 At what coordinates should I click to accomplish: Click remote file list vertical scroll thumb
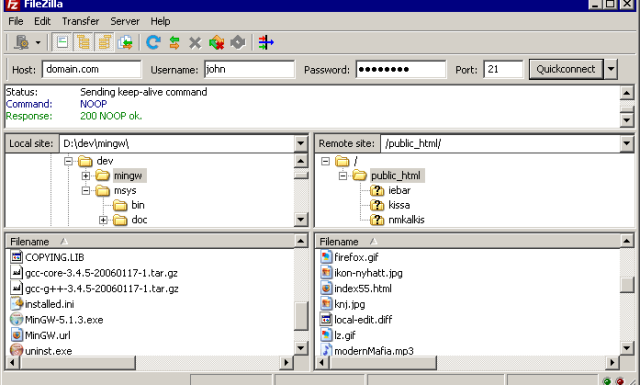pos(627,285)
